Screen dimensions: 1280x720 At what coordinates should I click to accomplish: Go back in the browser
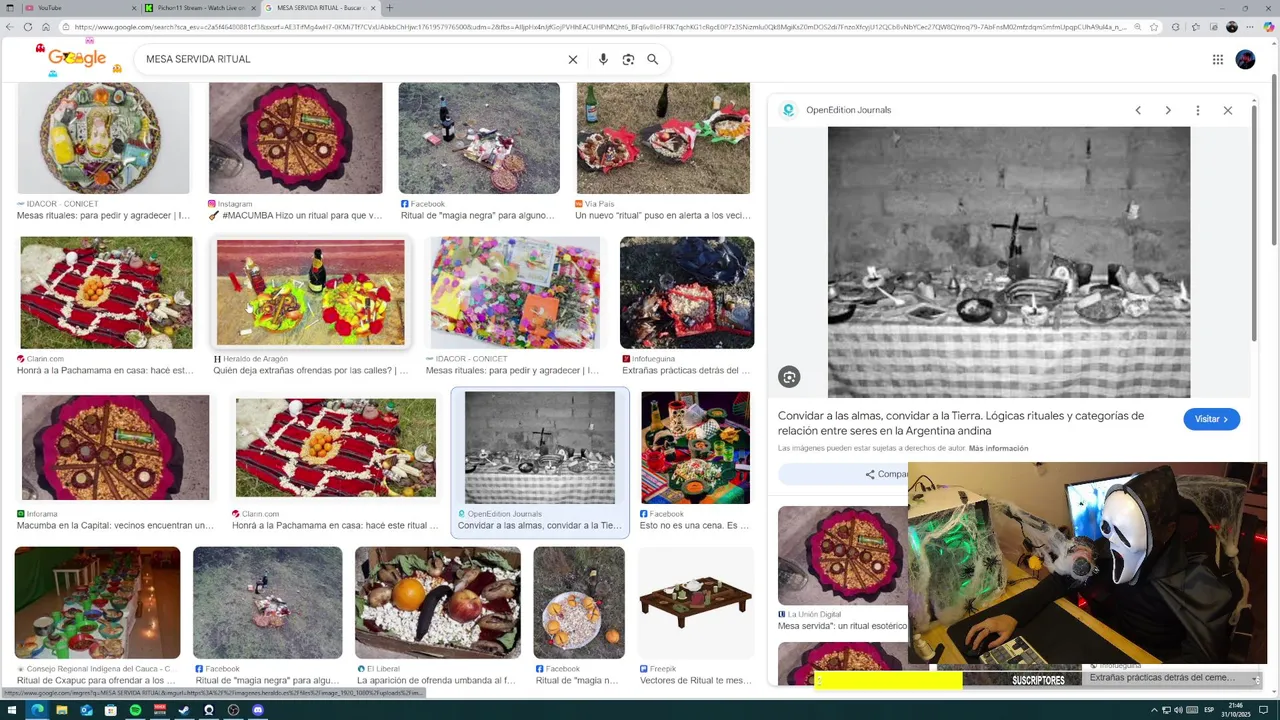[12, 27]
